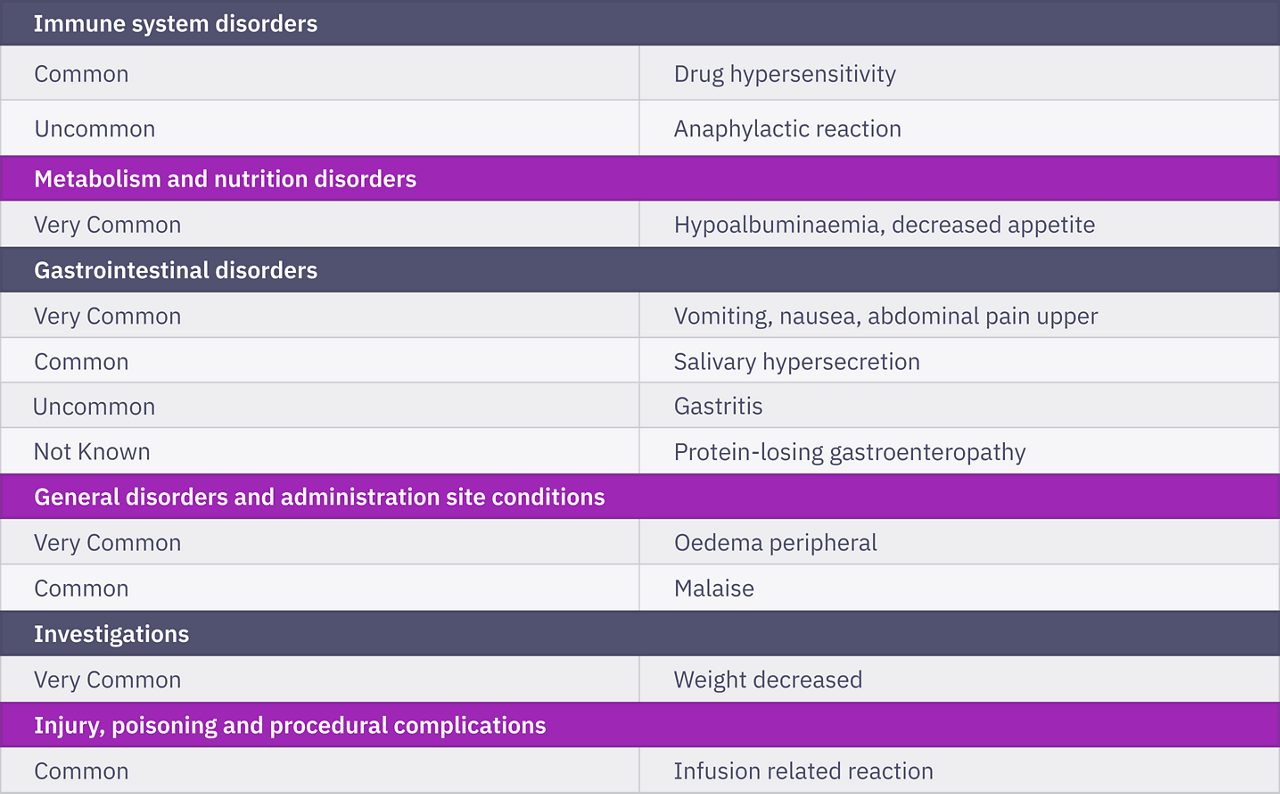Viewport: 1280px width, 794px height.
Task: Select the Protein-losing gastroenteropathy cell
Action: point(960,452)
